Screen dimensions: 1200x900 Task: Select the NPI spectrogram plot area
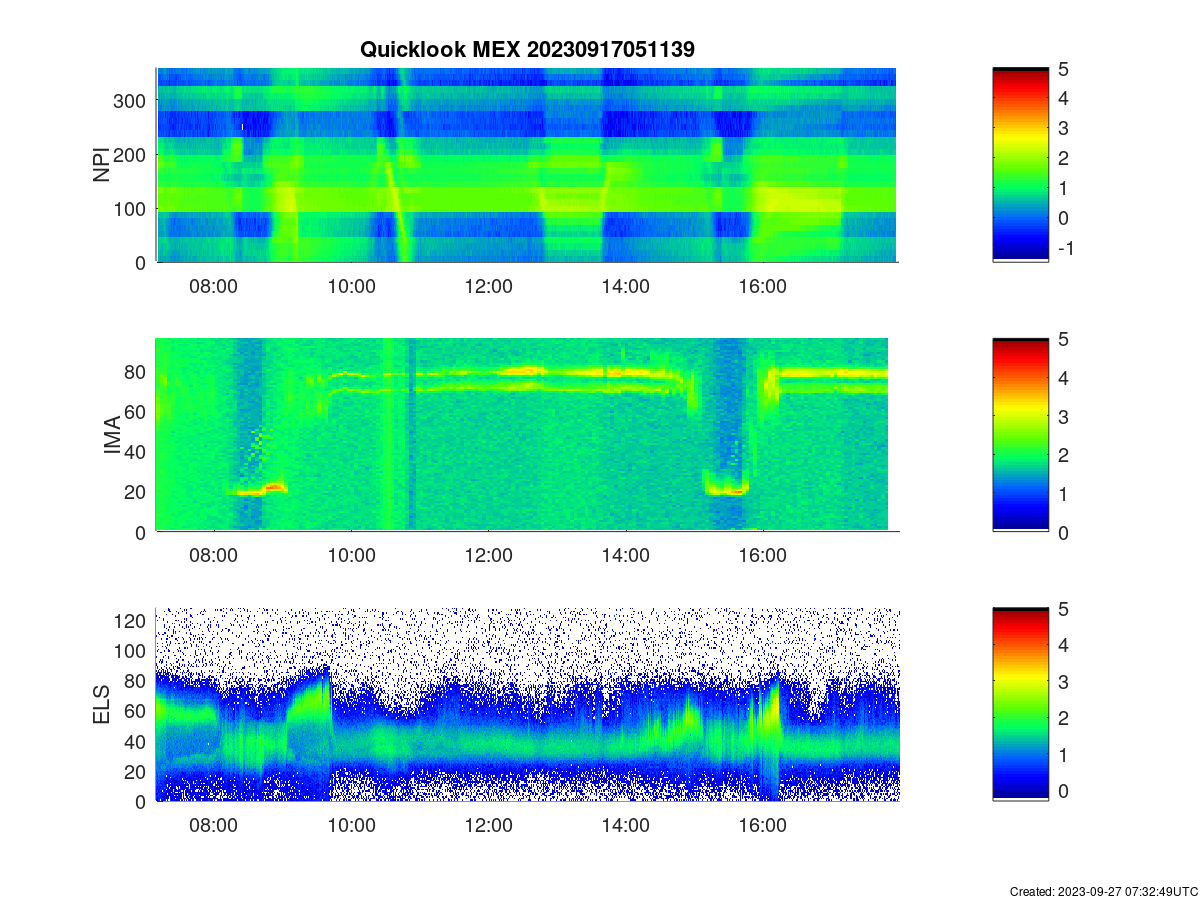[x=526, y=165]
